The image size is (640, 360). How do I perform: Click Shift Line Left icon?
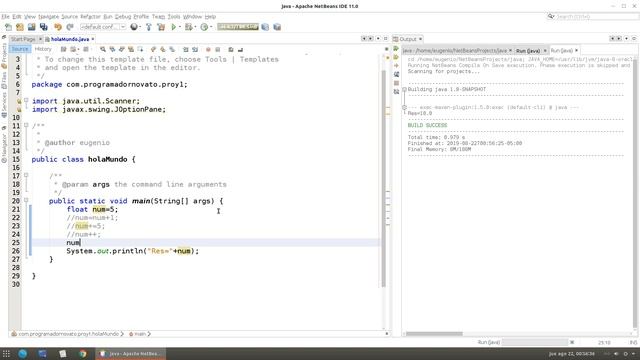[185, 49]
